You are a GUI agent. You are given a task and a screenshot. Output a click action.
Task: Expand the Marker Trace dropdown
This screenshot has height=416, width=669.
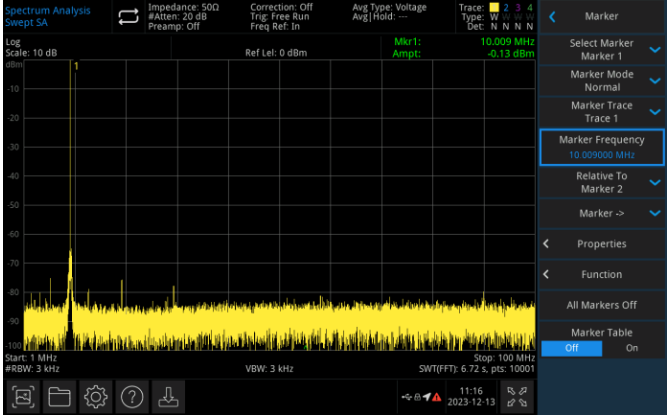[x=602, y=112]
